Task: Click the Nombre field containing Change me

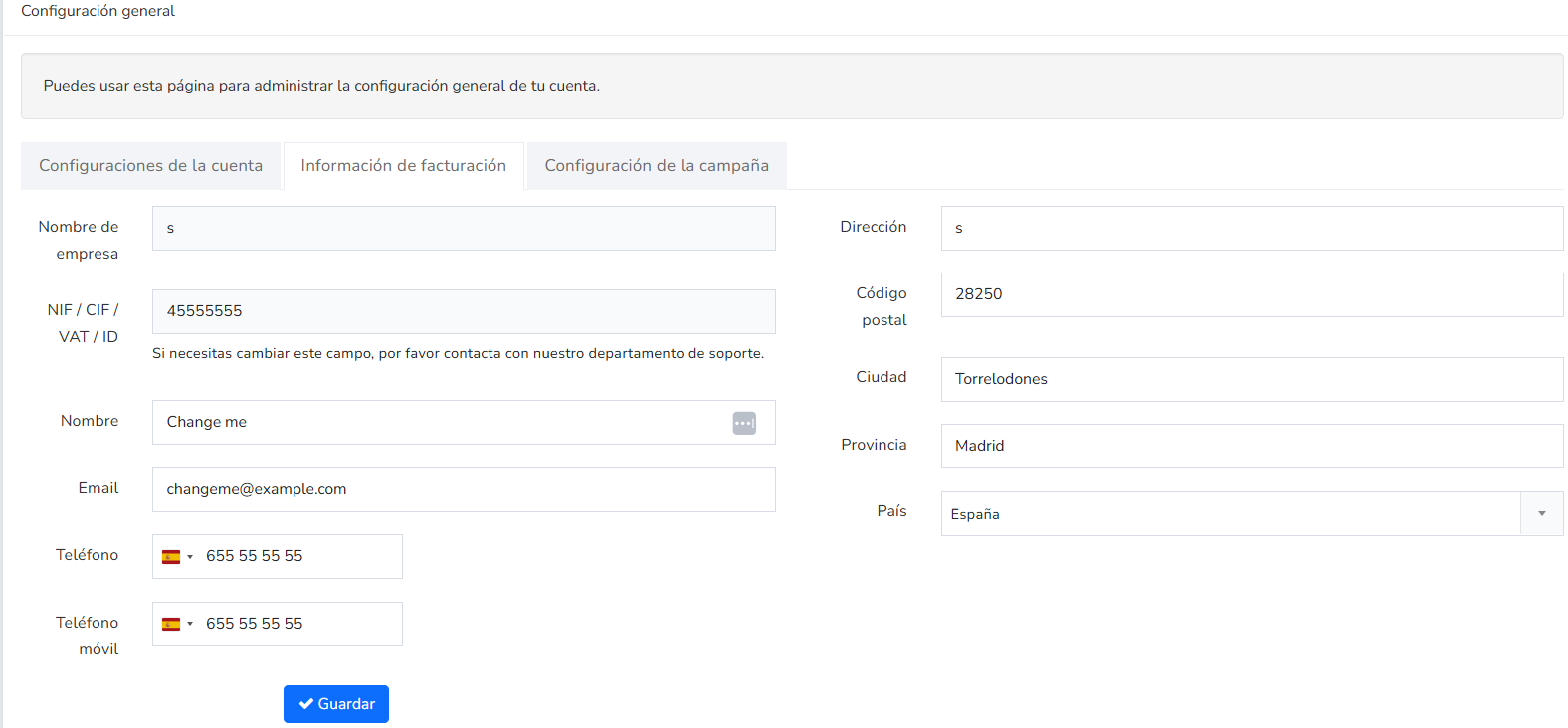Action: click(464, 422)
